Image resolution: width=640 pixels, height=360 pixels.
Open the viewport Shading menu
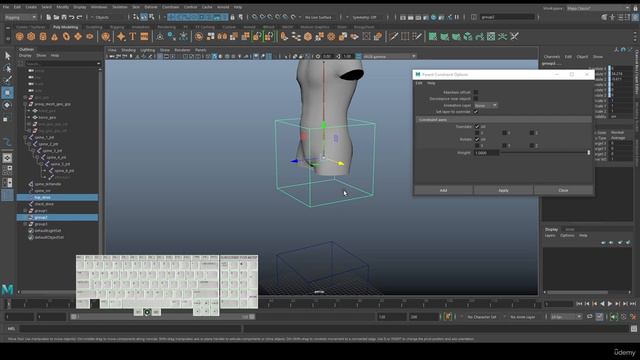pyautogui.click(x=128, y=50)
